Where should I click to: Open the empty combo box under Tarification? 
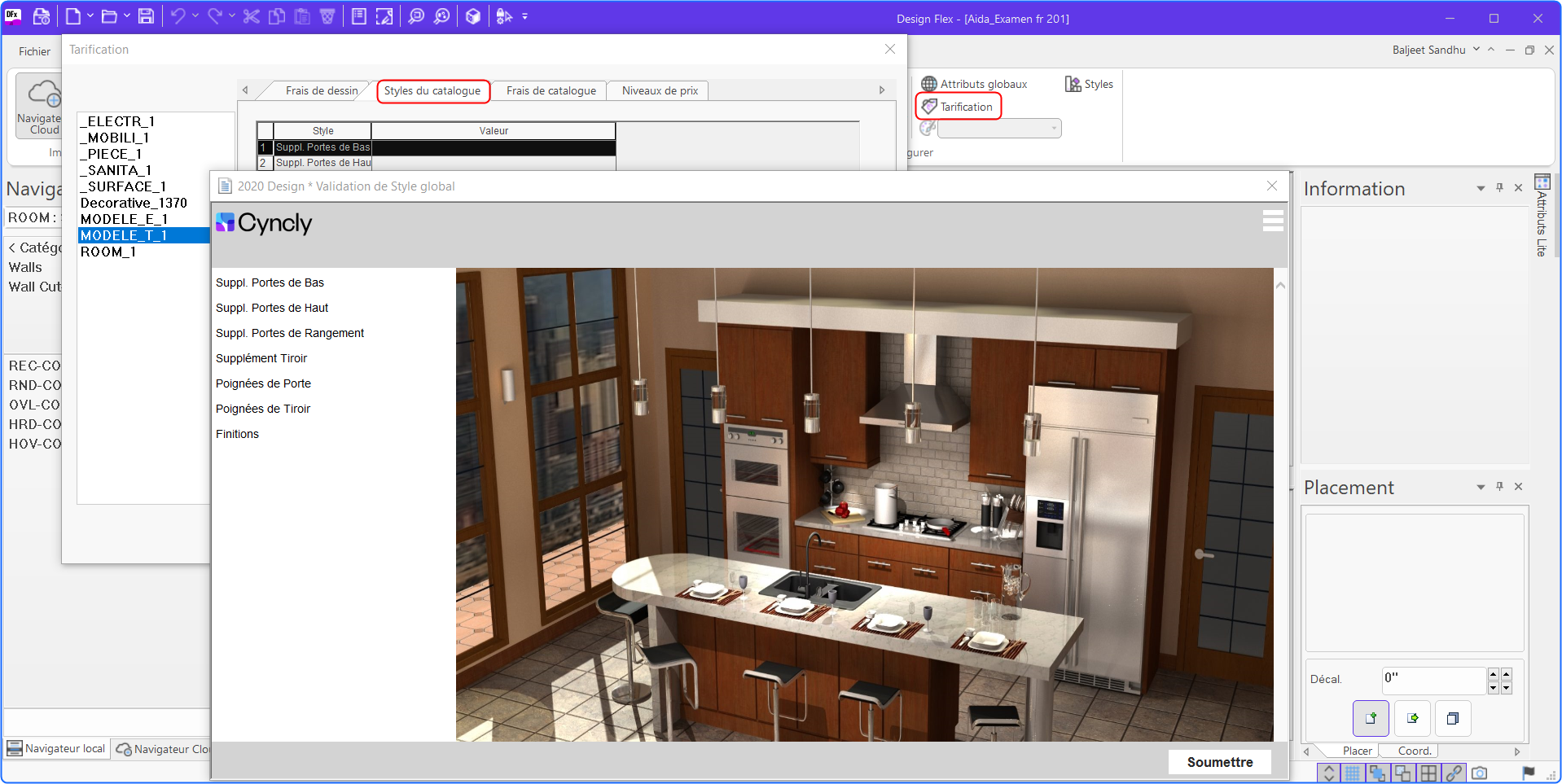[999, 128]
